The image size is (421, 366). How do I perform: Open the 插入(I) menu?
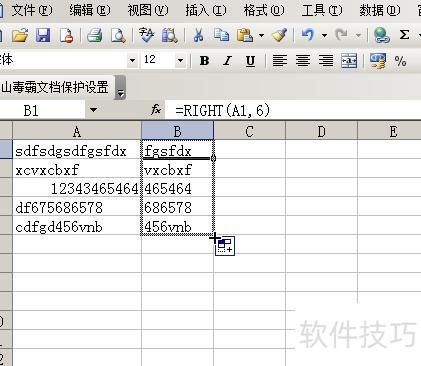coord(206,10)
